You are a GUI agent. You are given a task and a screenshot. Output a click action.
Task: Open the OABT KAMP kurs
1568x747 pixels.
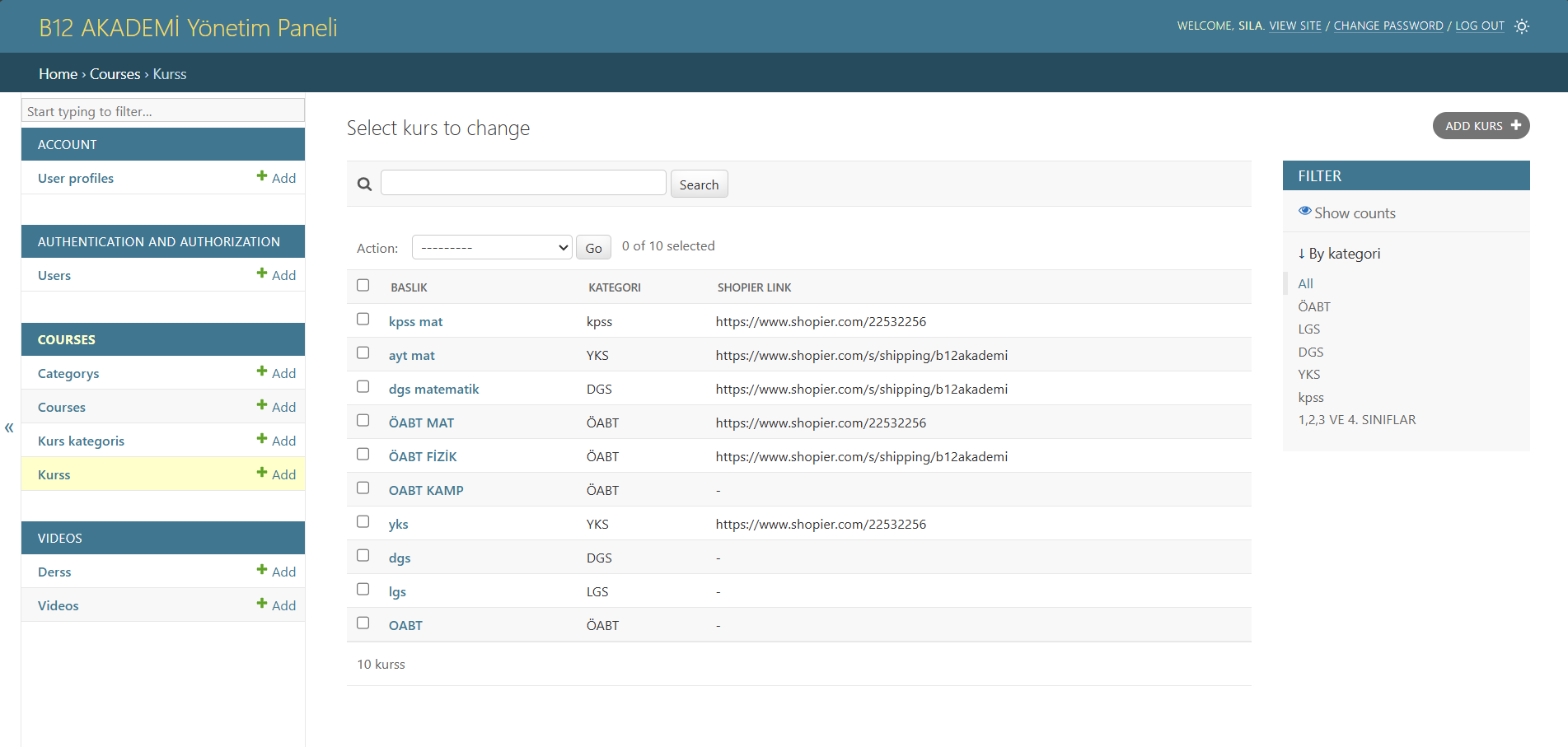(426, 491)
